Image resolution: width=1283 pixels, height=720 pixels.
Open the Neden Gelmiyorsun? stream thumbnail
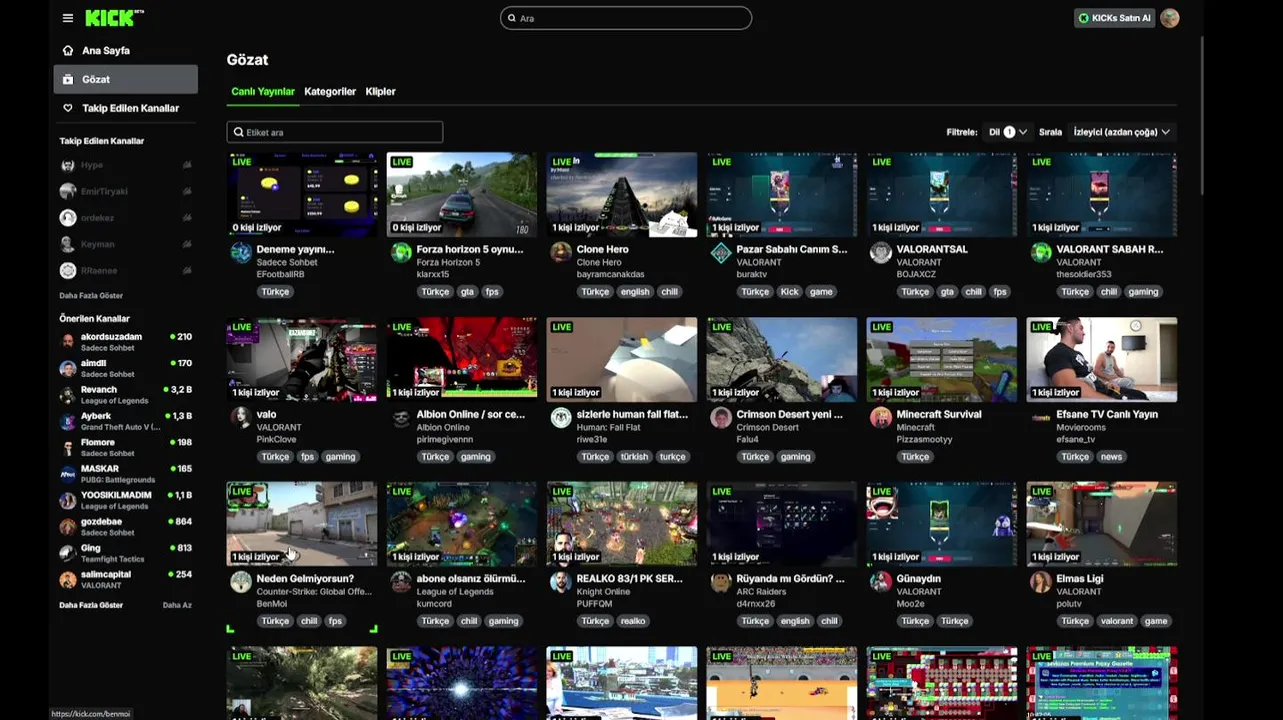pos(302,524)
